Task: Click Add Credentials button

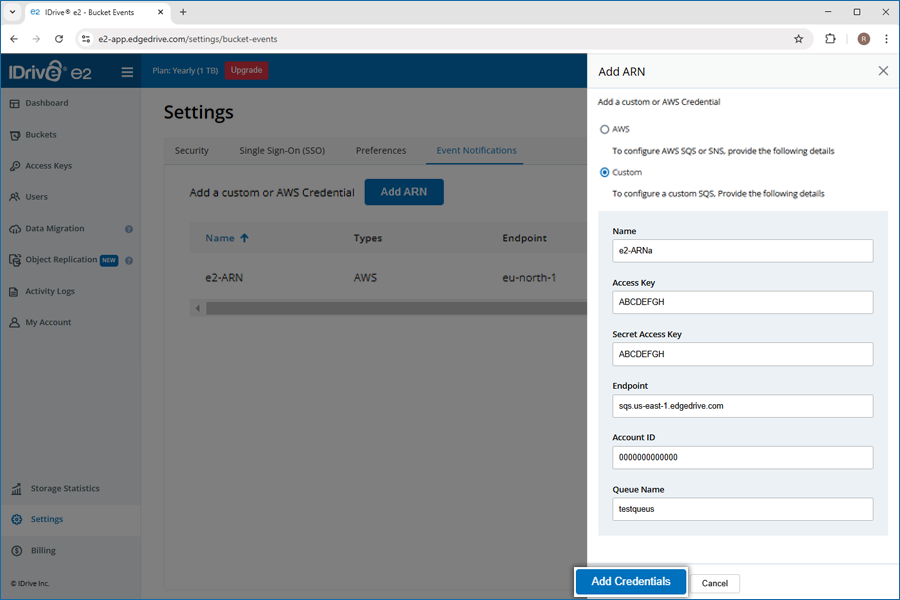Action: click(631, 582)
